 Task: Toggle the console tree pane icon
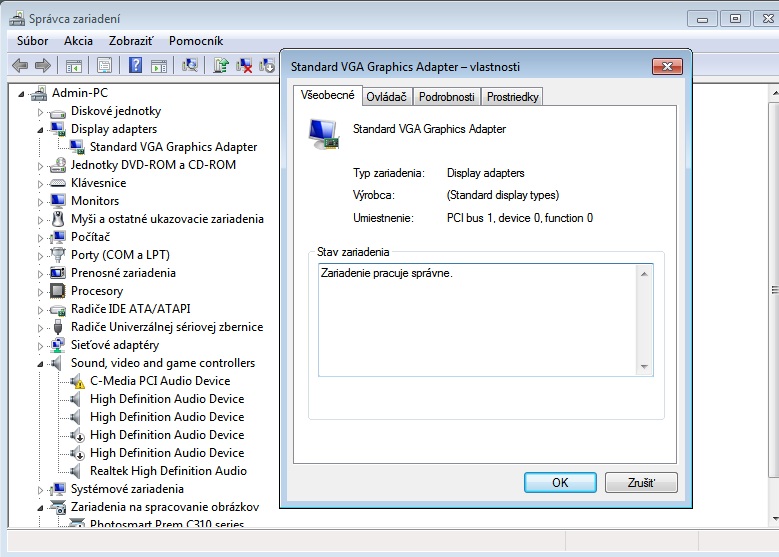pyautogui.click(x=74, y=66)
